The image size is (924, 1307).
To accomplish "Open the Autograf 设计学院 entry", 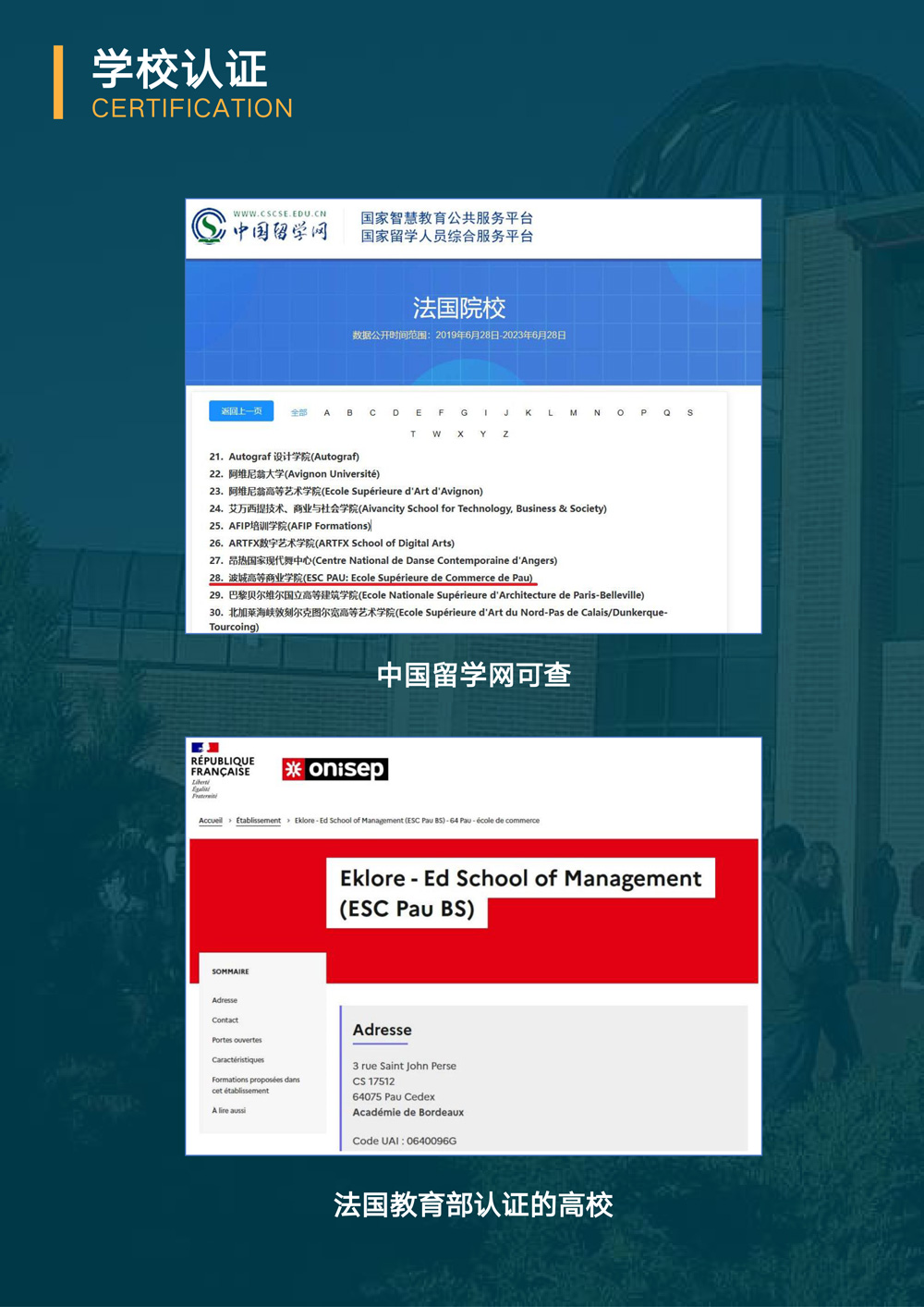I will coord(293,457).
